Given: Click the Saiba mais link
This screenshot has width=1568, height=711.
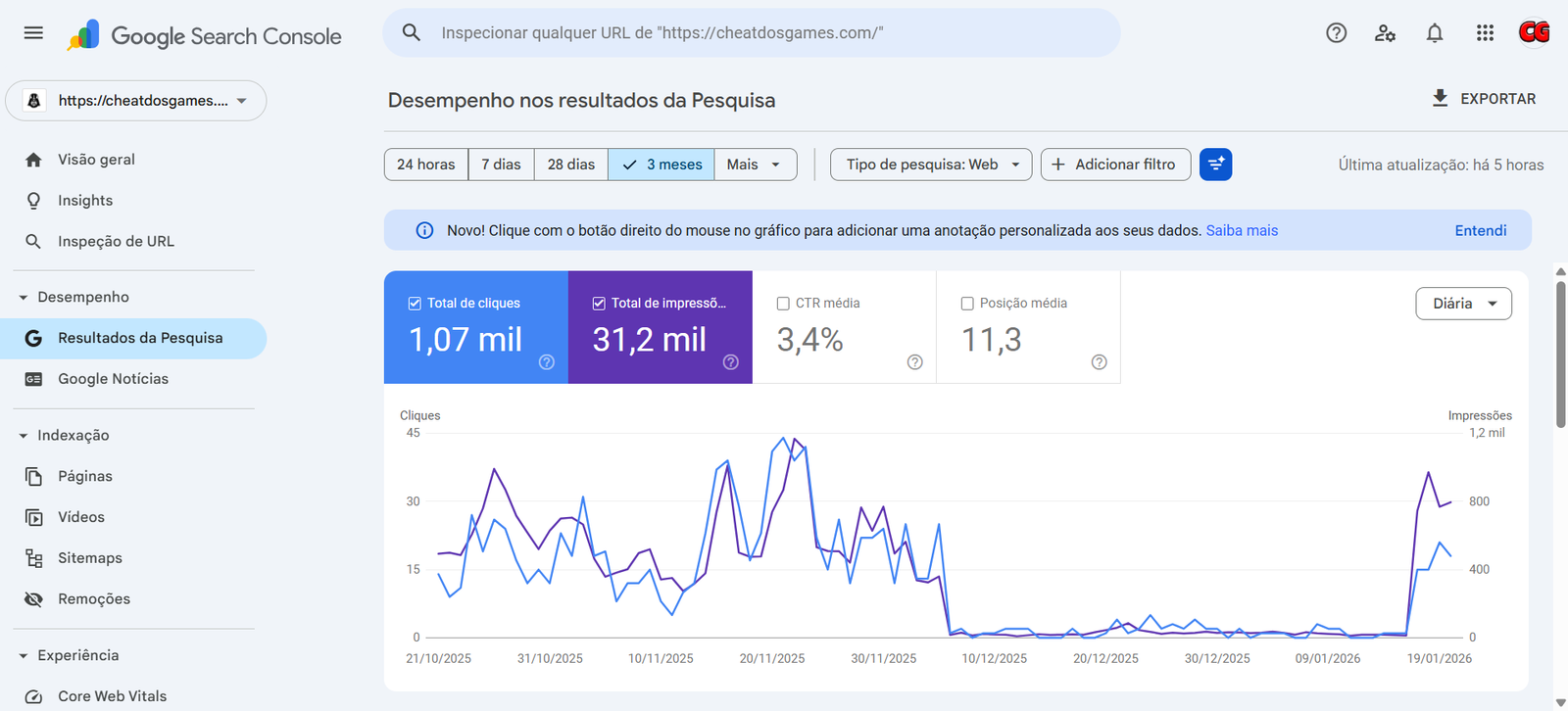Looking at the screenshot, I should coord(1242,231).
